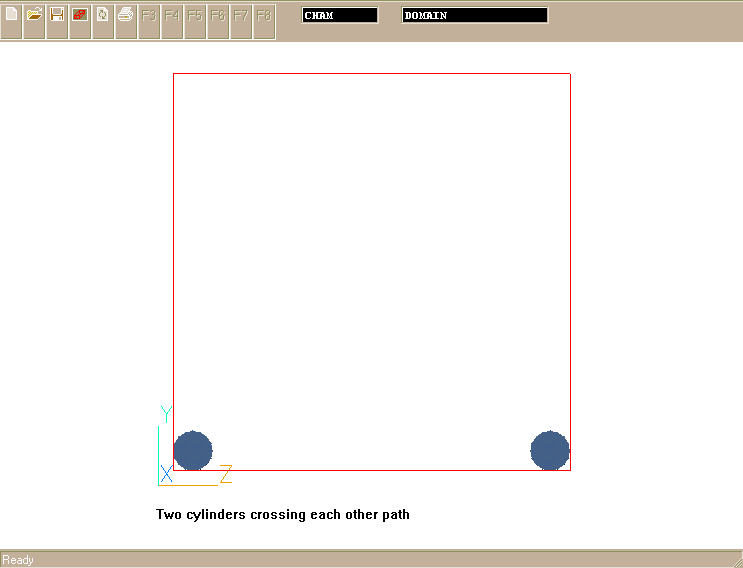Save using the floppy disk icon

point(57,16)
